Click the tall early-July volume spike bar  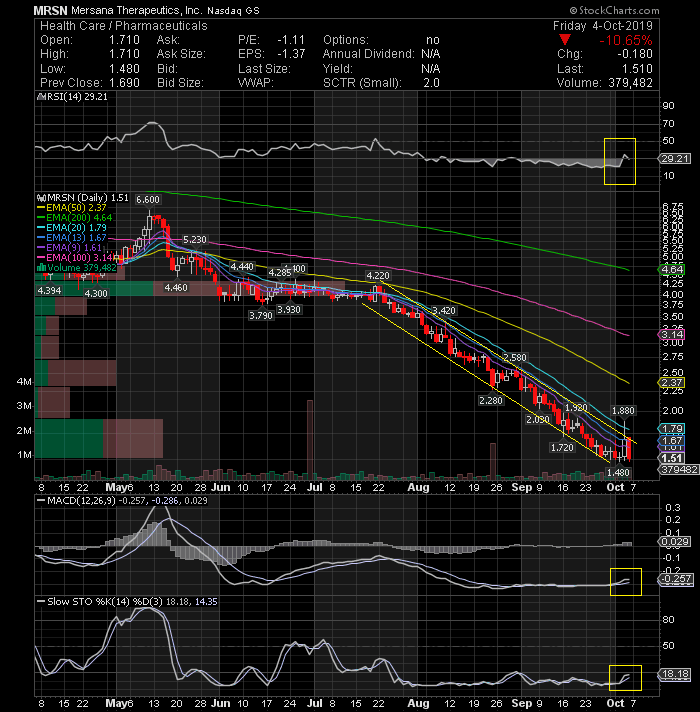pos(310,439)
